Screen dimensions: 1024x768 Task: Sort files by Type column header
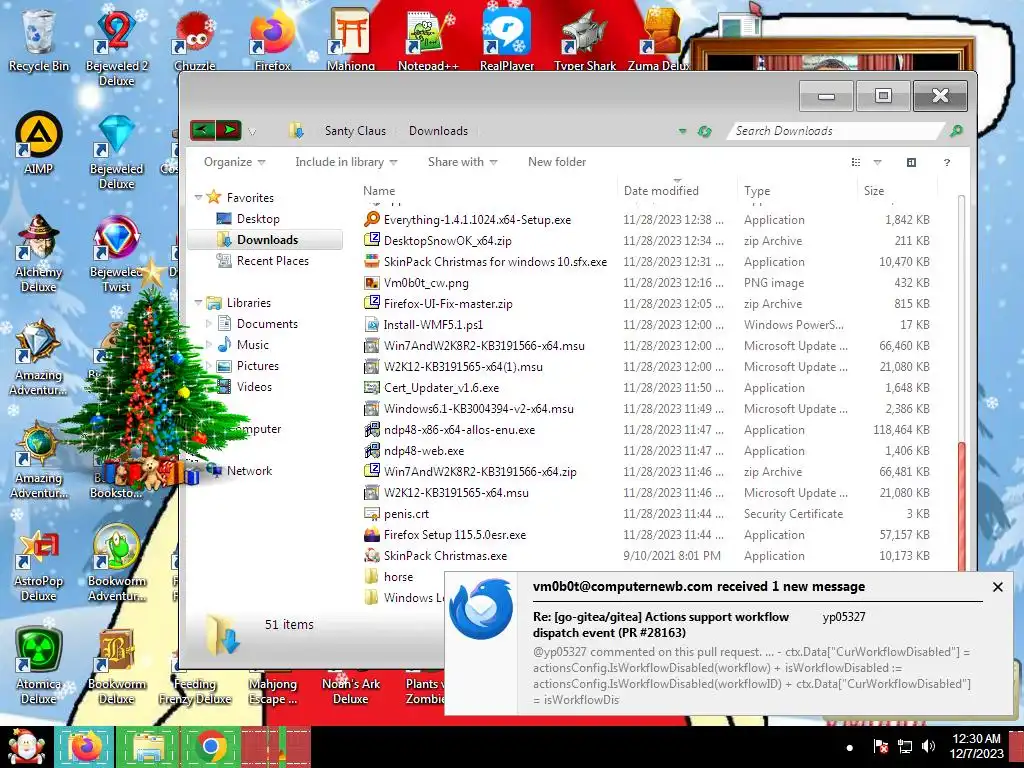click(797, 191)
